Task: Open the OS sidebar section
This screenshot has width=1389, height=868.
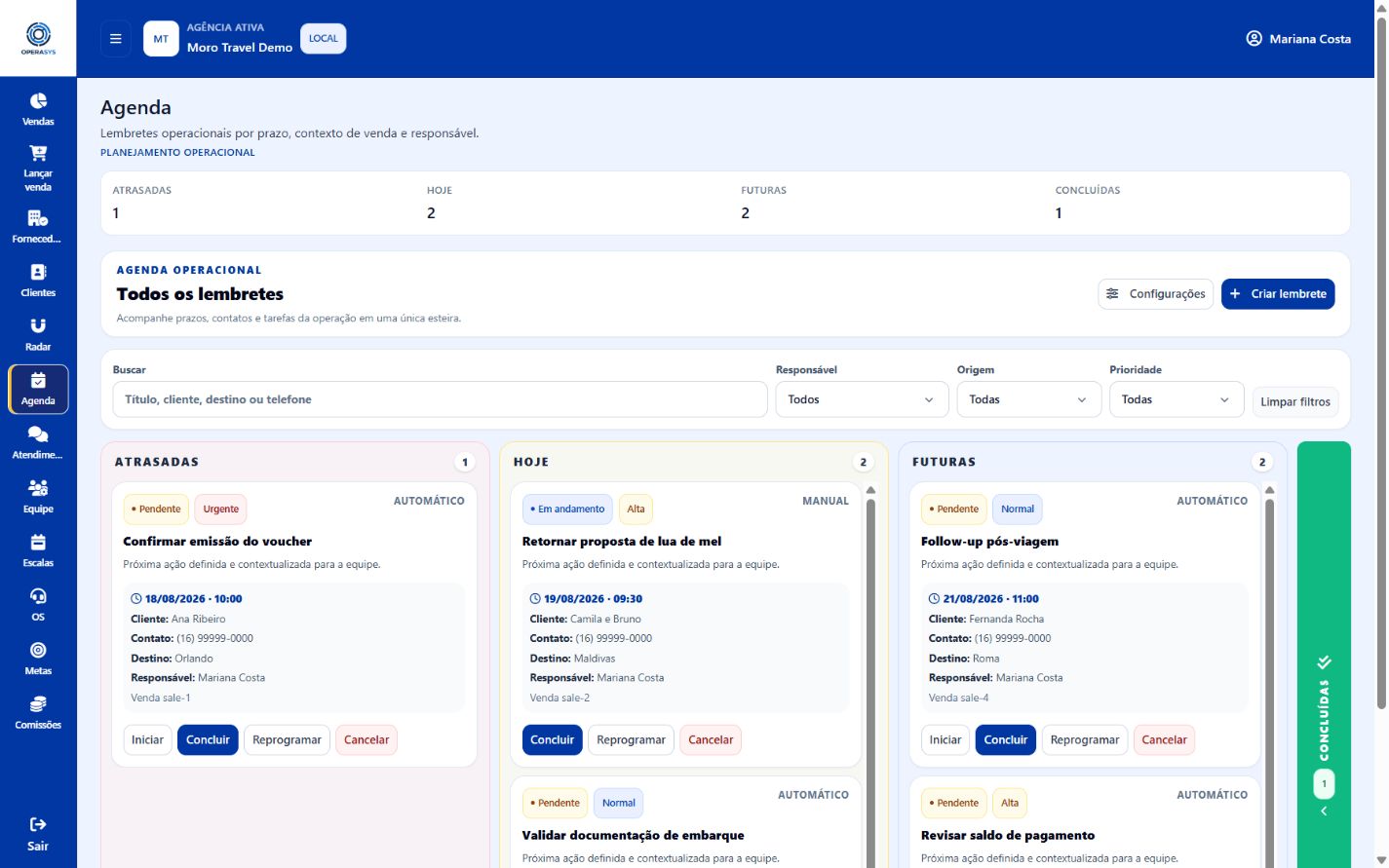Action: click(x=38, y=605)
